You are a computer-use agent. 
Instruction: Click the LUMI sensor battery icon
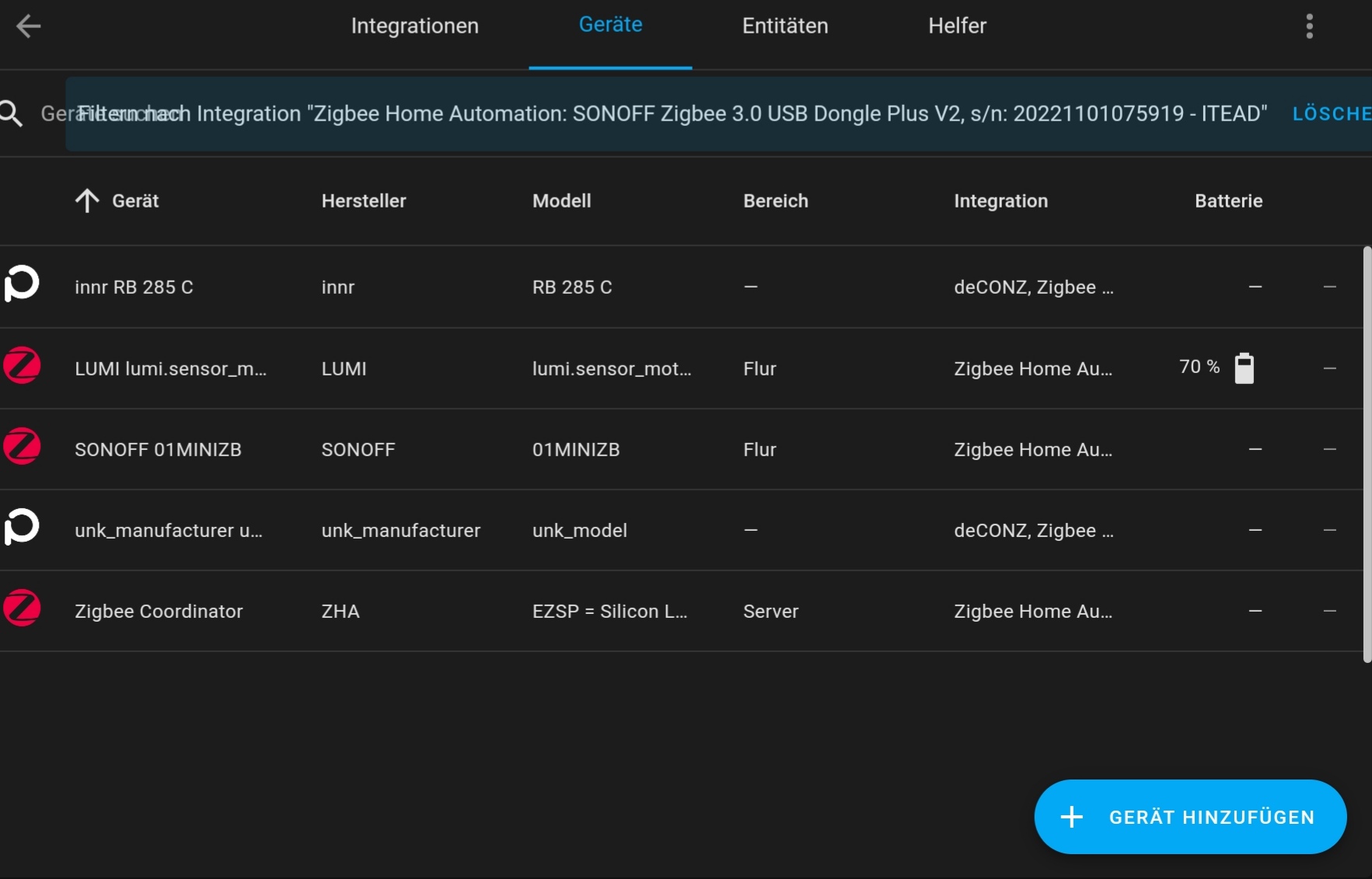1244,368
